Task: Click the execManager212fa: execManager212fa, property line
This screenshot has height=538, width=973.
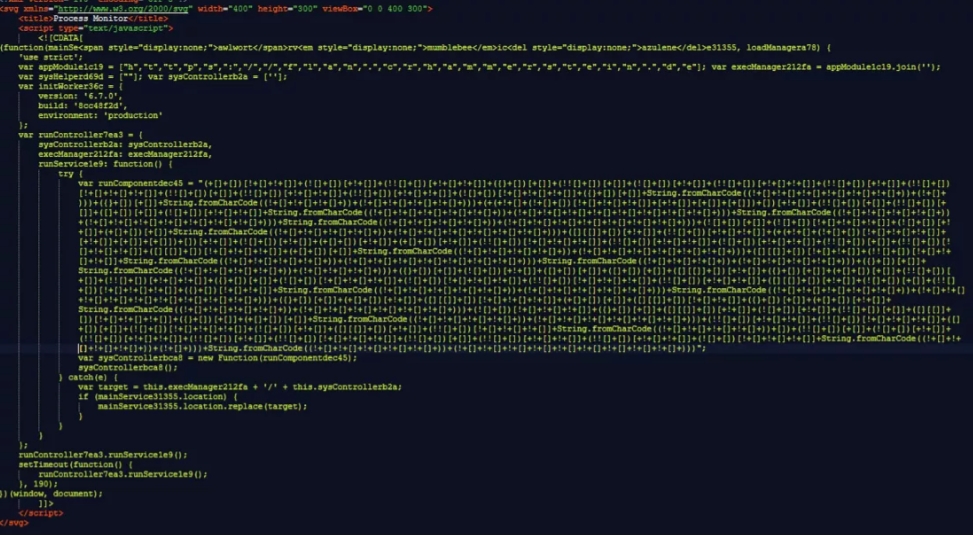Action: (x=125, y=154)
